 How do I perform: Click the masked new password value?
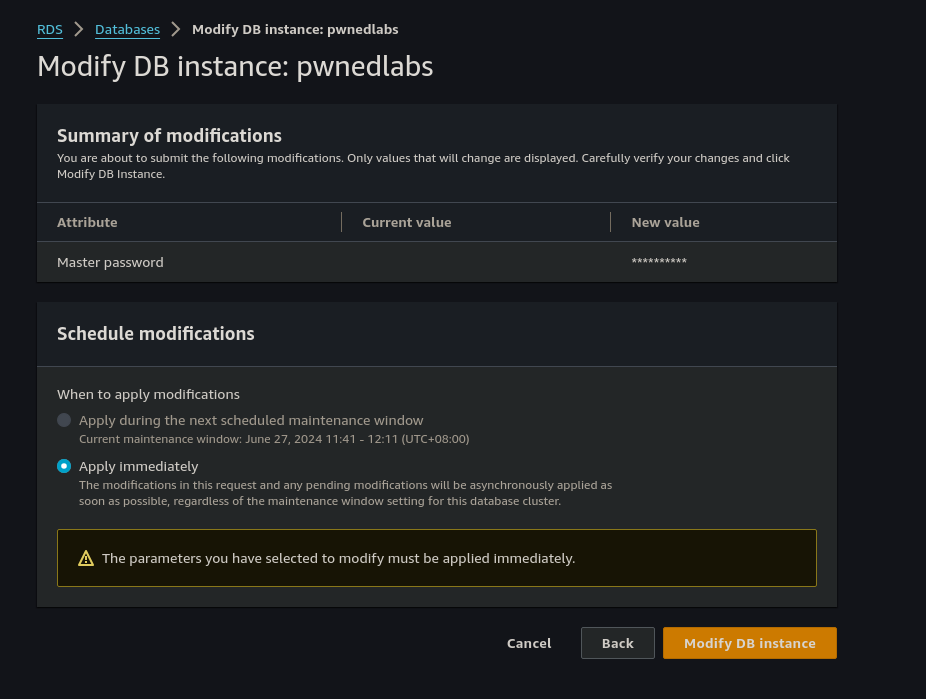click(x=659, y=262)
